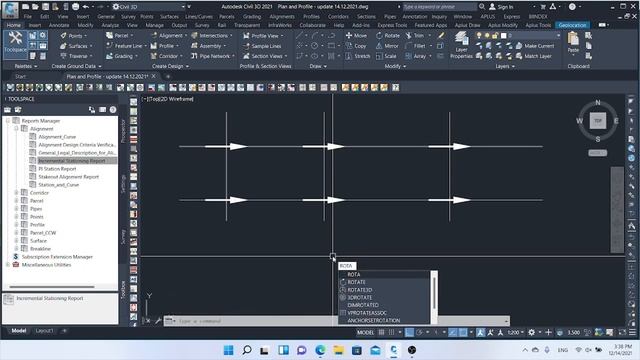Click the search magnifier in the title bar
Screen dimensions: 640x360
[x=482, y=7]
